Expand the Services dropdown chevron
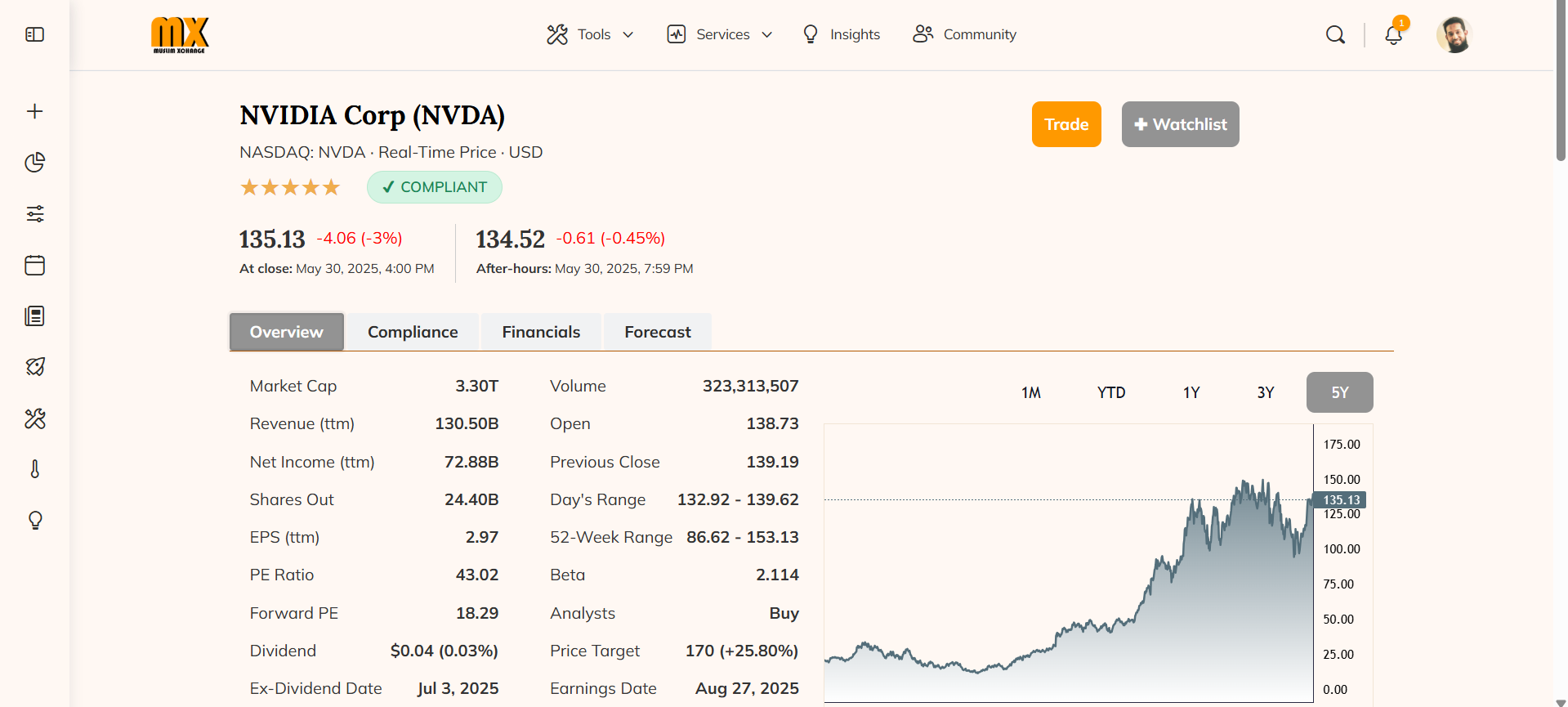 tap(767, 34)
